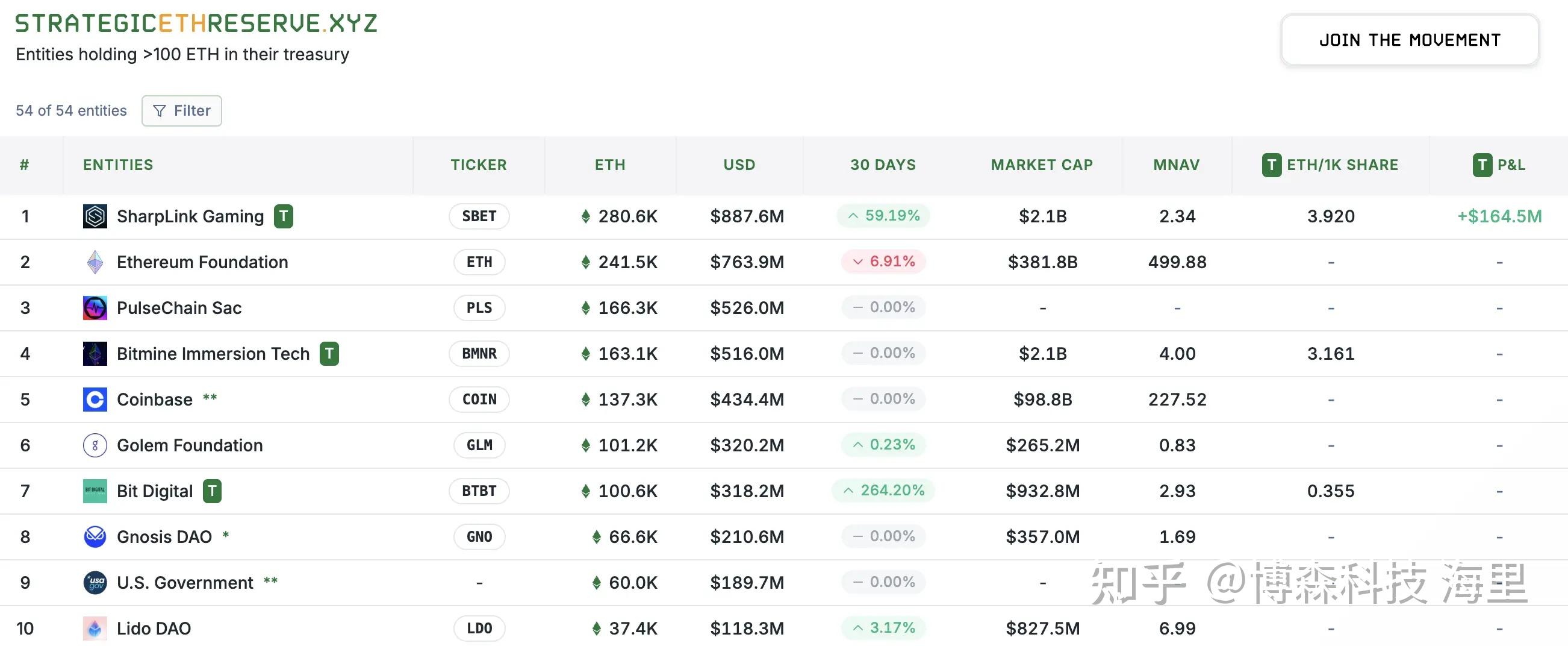Image resolution: width=1568 pixels, height=646 pixels.
Task: Click the green T badge beside Bit Digital
Action: pos(212,491)
